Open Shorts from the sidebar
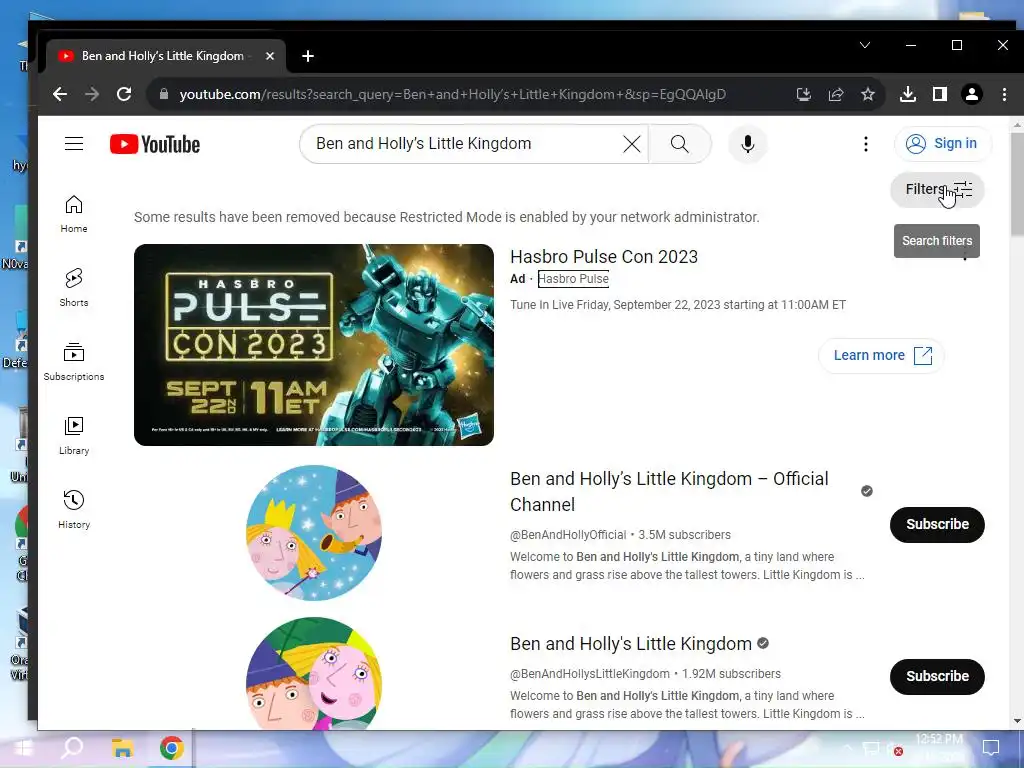1024x768 pixels. coord(74,288)
